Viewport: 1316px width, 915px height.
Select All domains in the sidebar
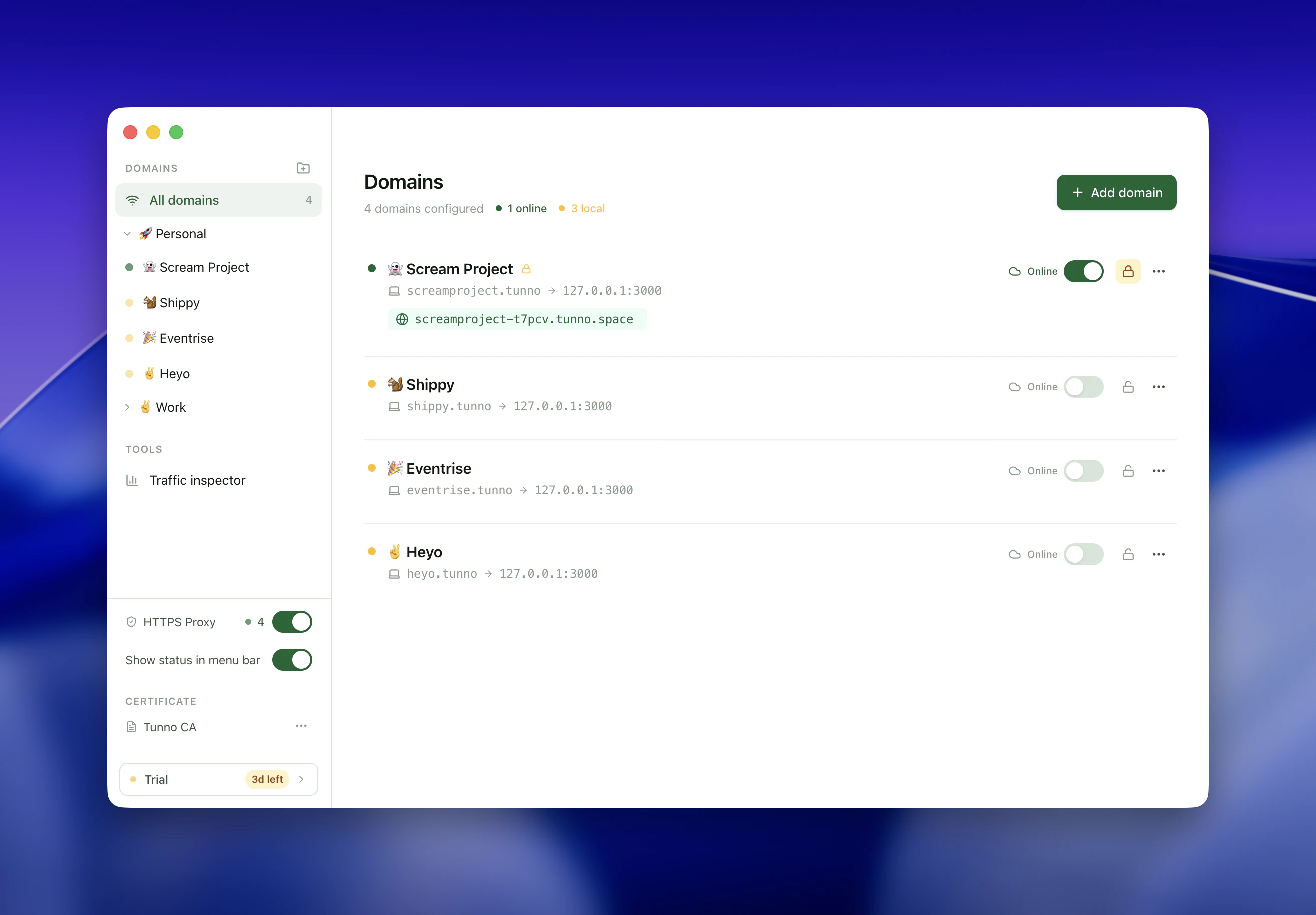click(x=184, y=200)
